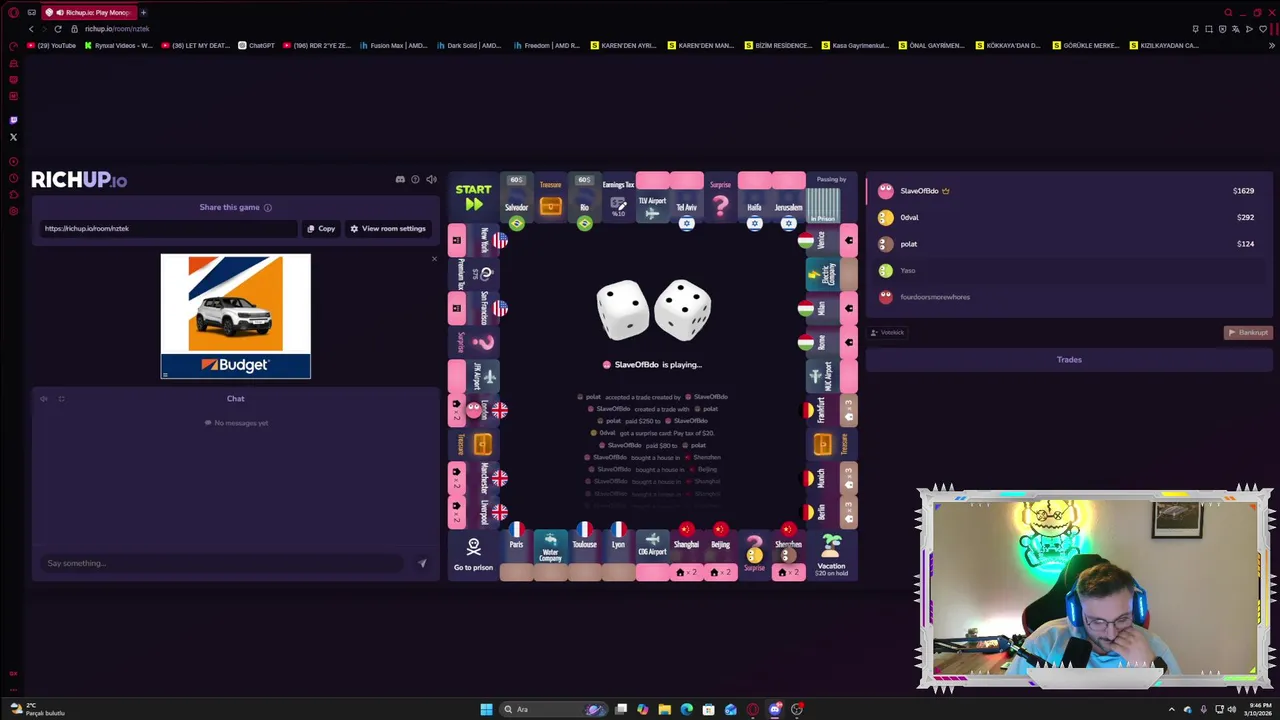This screenshot has height=720, width=1280.
Task: Click the Bankrupt button
Action: point(1248,333)
